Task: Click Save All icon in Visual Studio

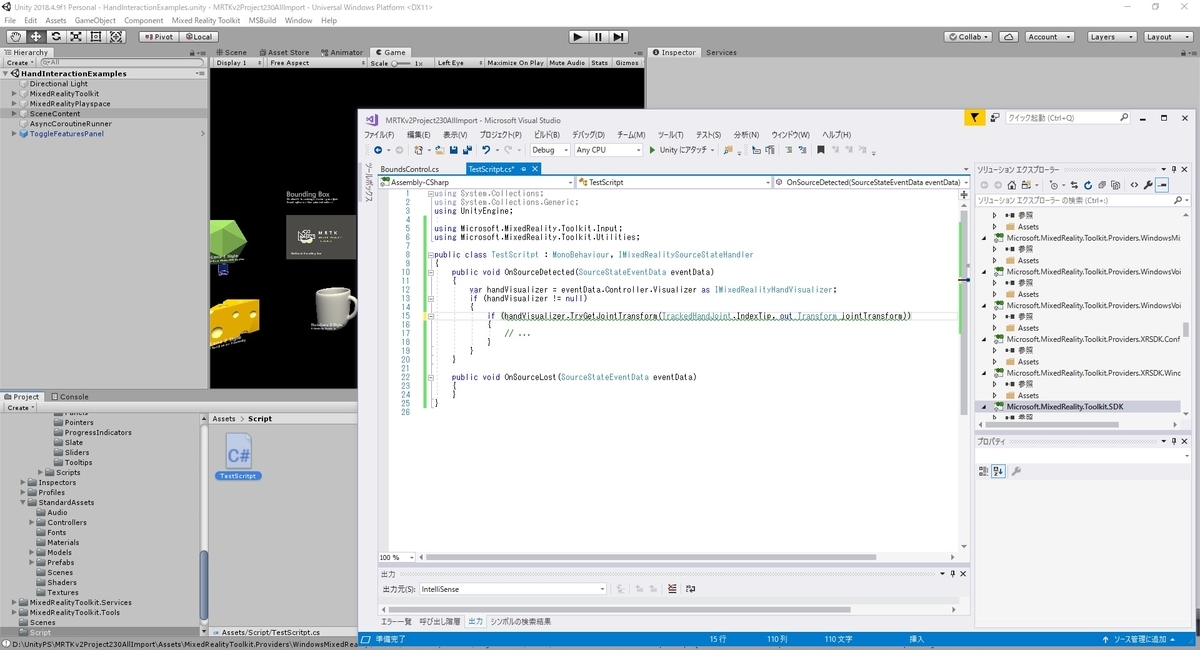Action: (467, 150)
